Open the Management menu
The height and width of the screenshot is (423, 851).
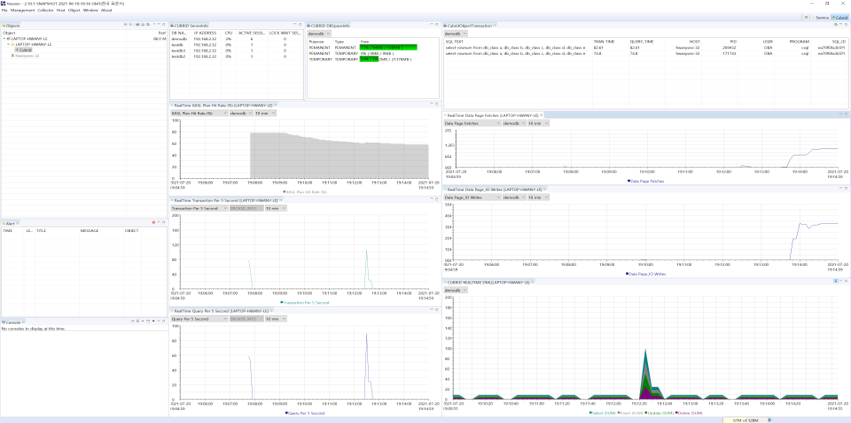[x=22, y=10]
